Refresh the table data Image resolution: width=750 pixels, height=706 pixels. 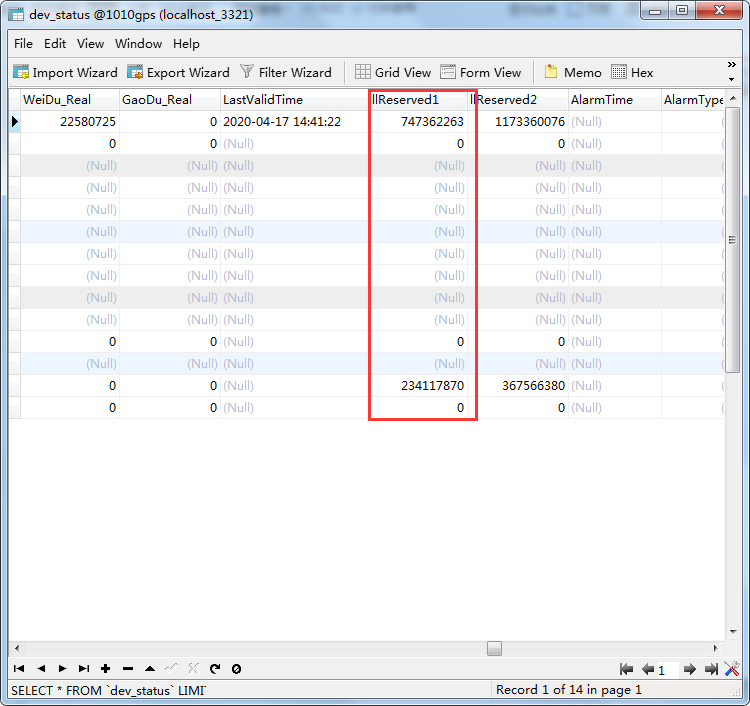tap(215, 669)
